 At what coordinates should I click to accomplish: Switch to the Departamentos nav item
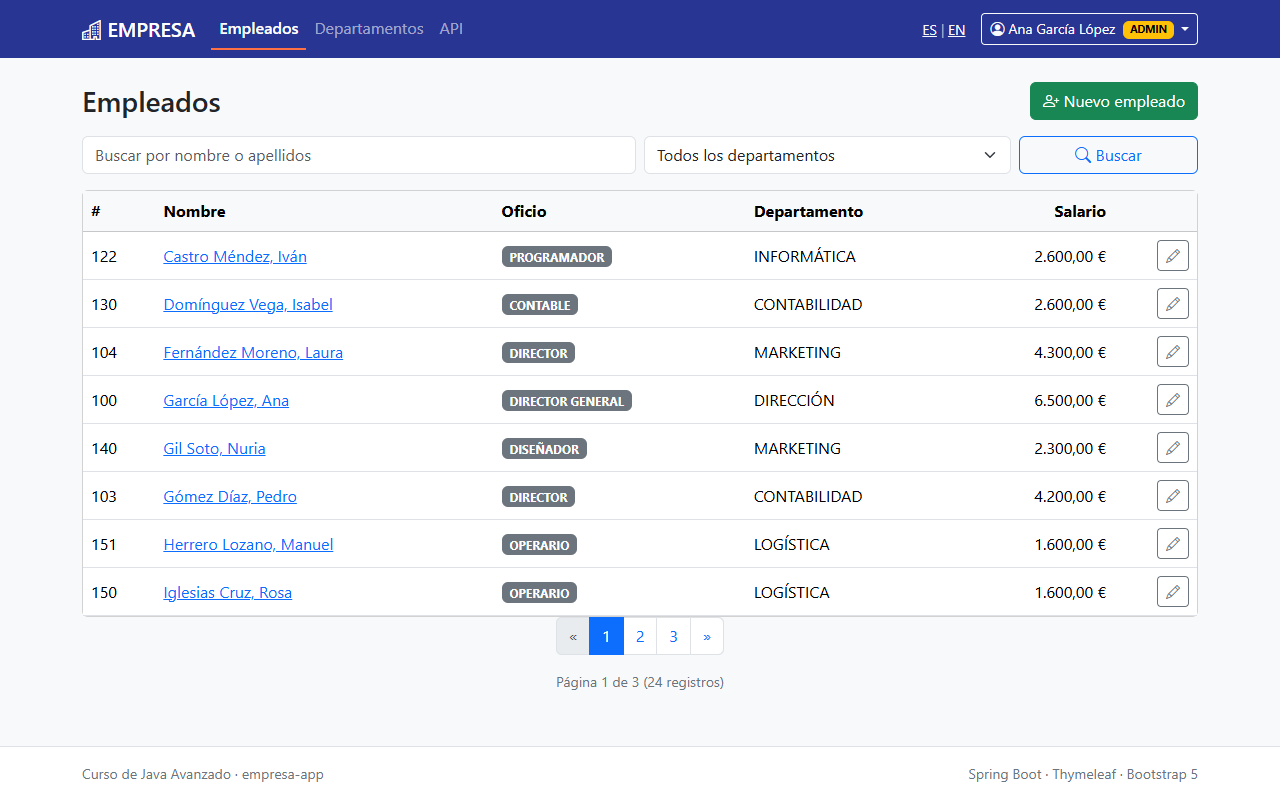(x=369, y=29)
